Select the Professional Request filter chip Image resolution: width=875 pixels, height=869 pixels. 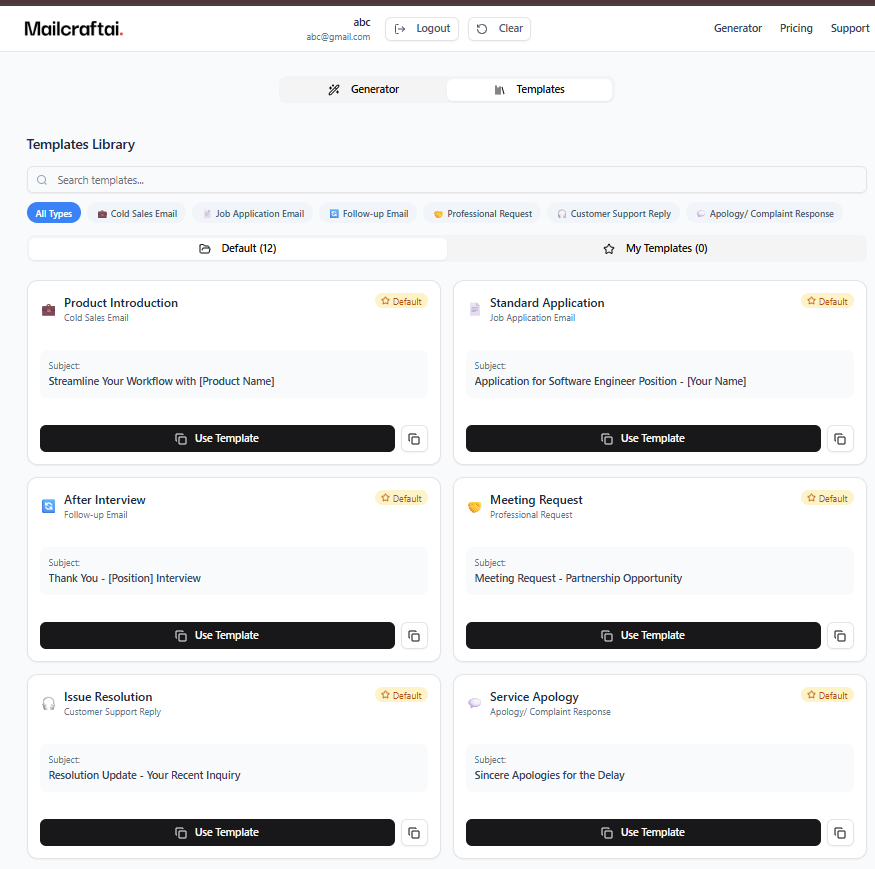[481, 213]
